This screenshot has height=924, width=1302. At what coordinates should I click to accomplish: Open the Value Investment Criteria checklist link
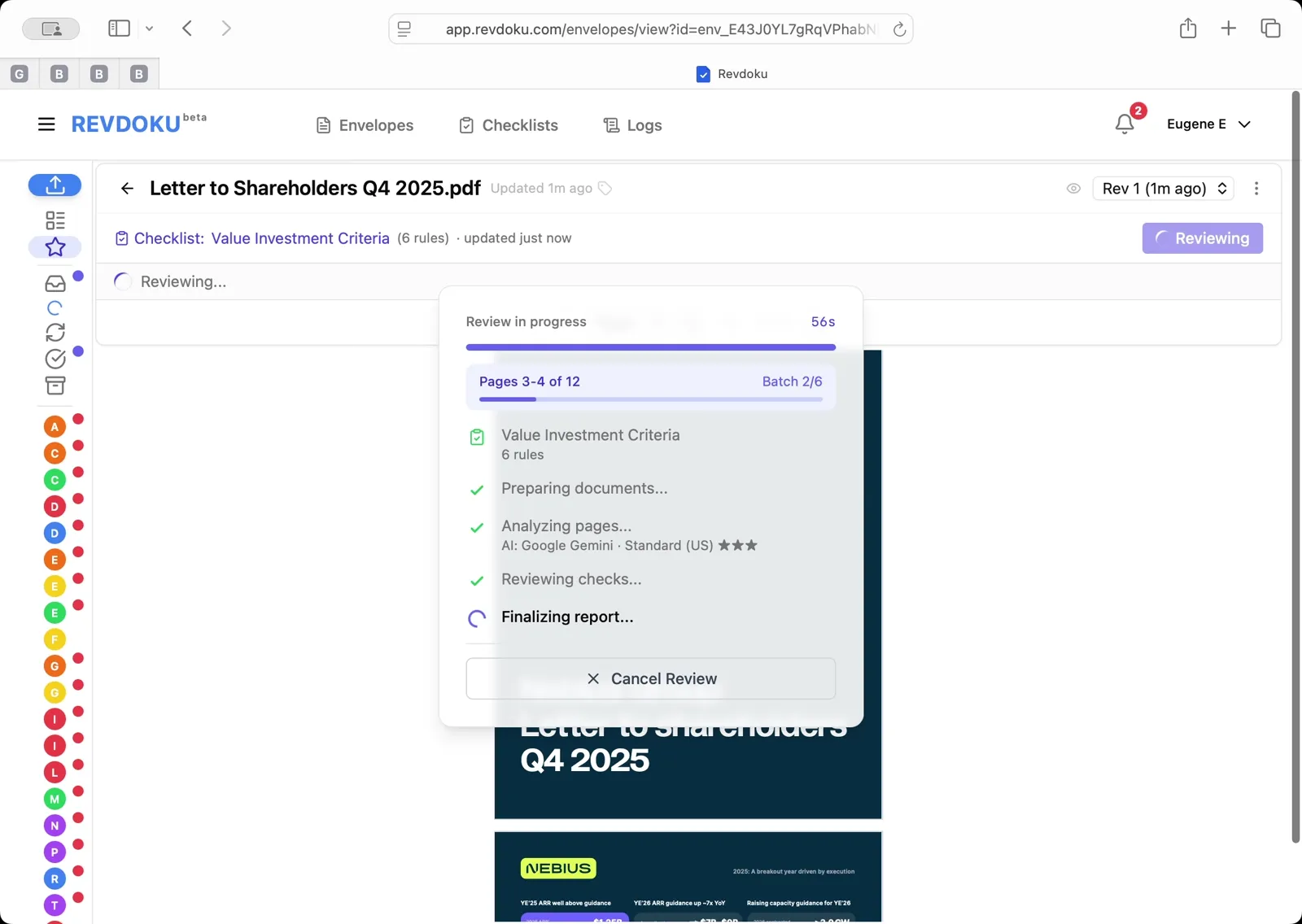pyautogui.click(x=299, y=238)
